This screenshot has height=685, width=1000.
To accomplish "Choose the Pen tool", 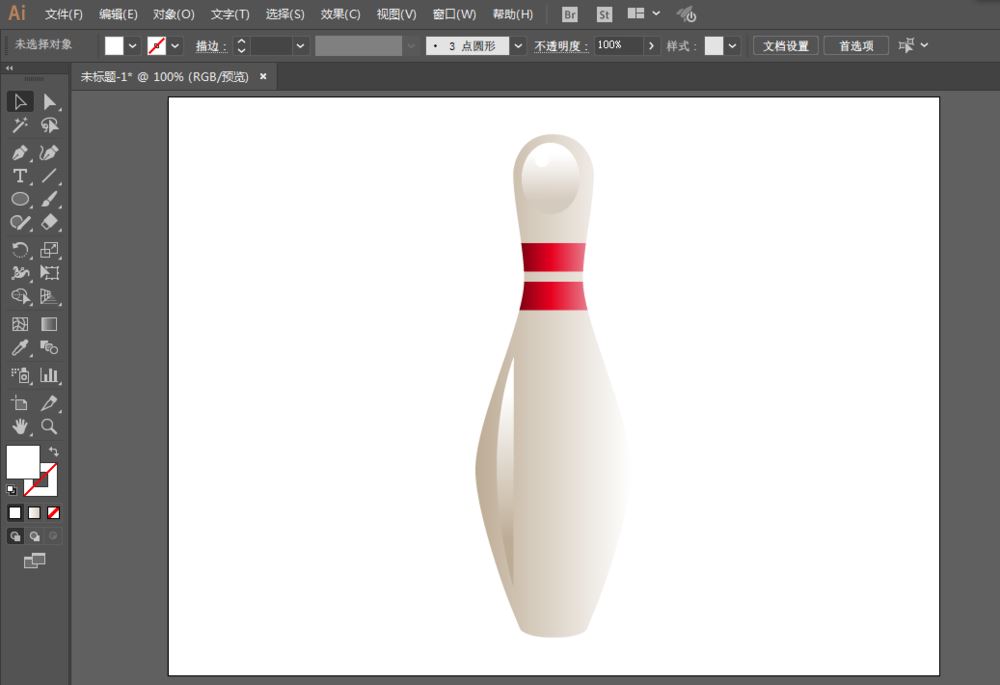I will coord(20,151).
